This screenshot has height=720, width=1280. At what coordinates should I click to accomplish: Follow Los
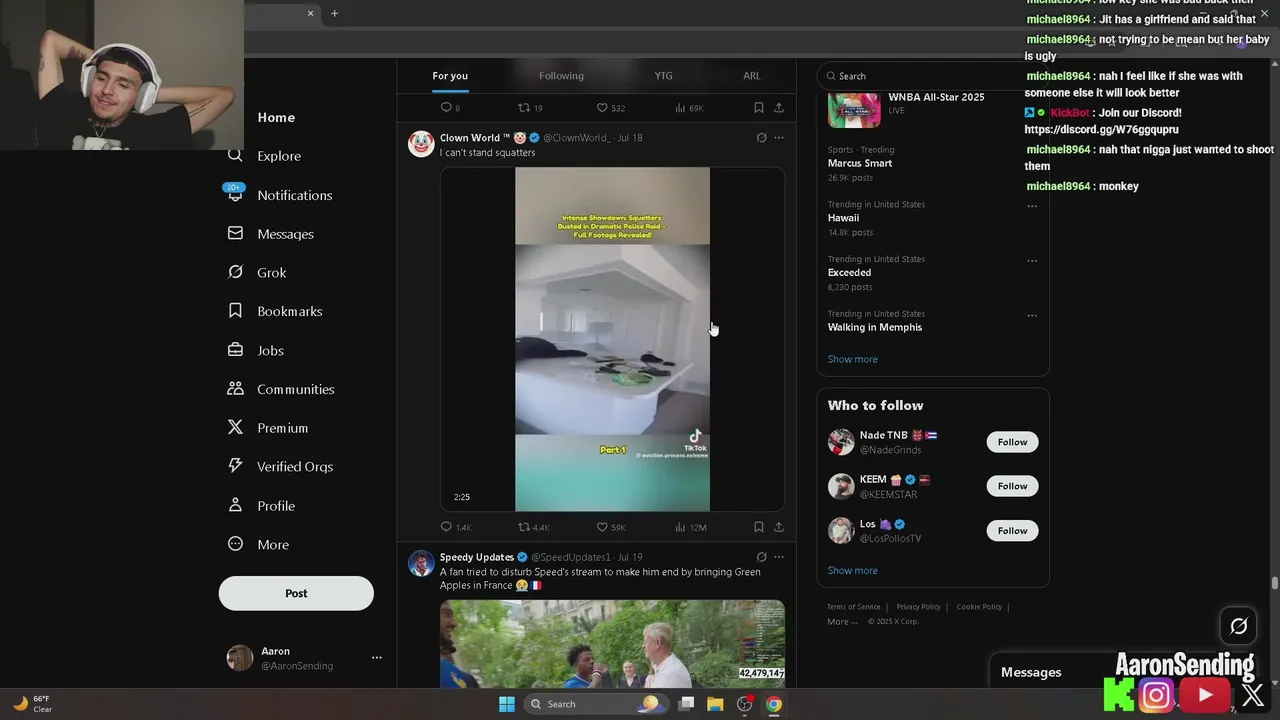tap(1012, 530)
